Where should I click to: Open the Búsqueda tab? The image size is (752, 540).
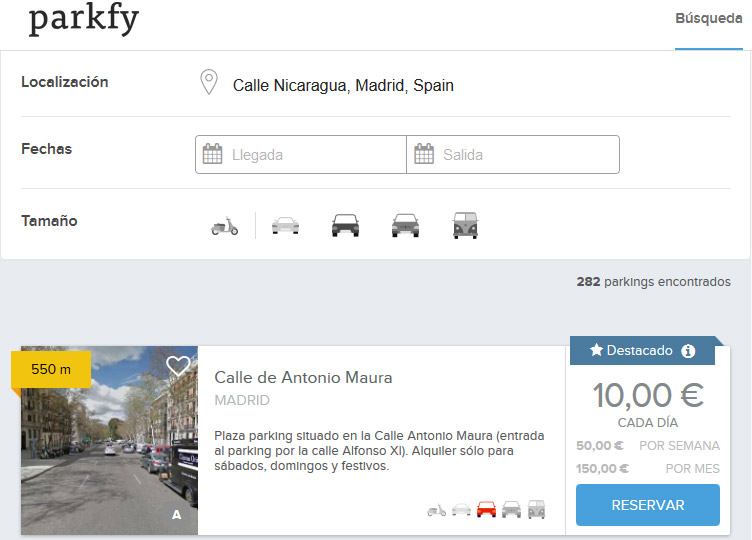[x=708, y=19]
